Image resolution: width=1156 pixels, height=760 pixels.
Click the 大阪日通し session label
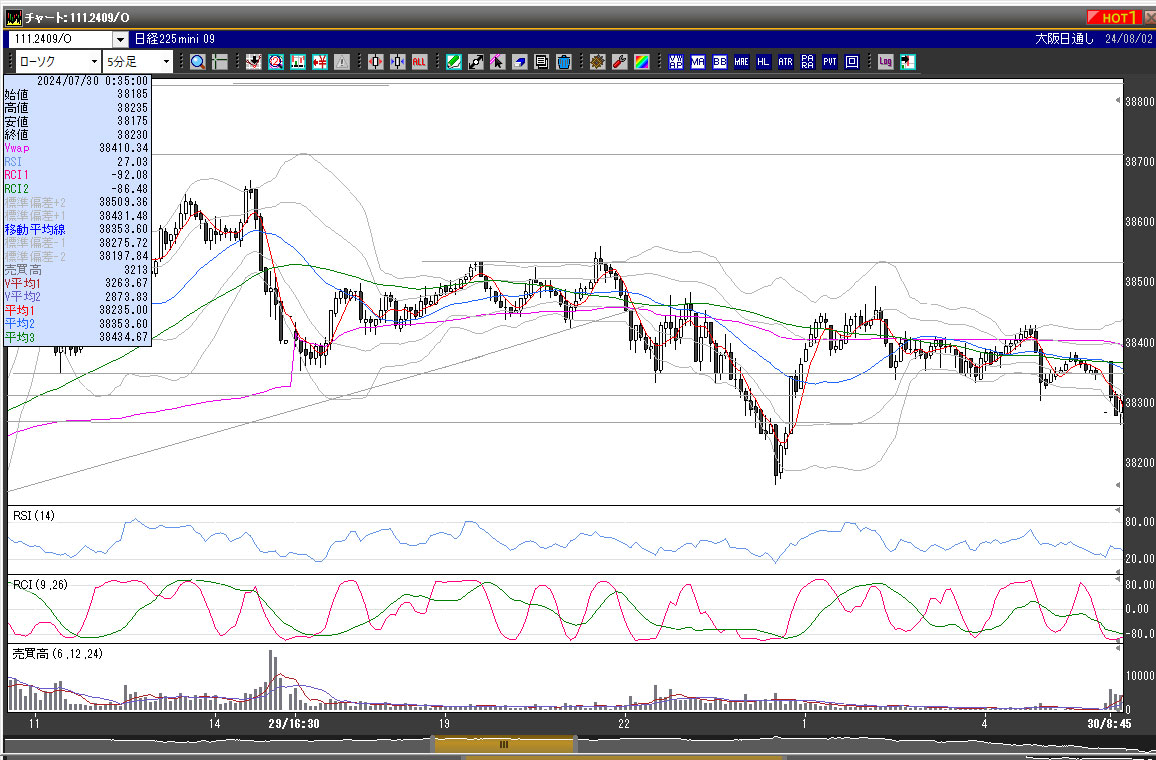(1065, 39)
